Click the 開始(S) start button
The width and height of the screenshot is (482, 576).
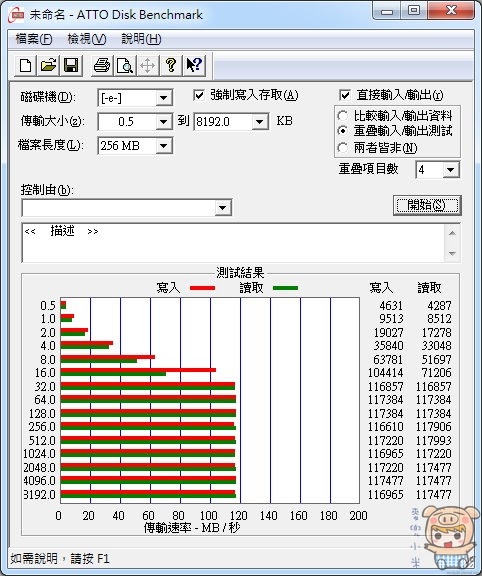(x=427, y=205)
